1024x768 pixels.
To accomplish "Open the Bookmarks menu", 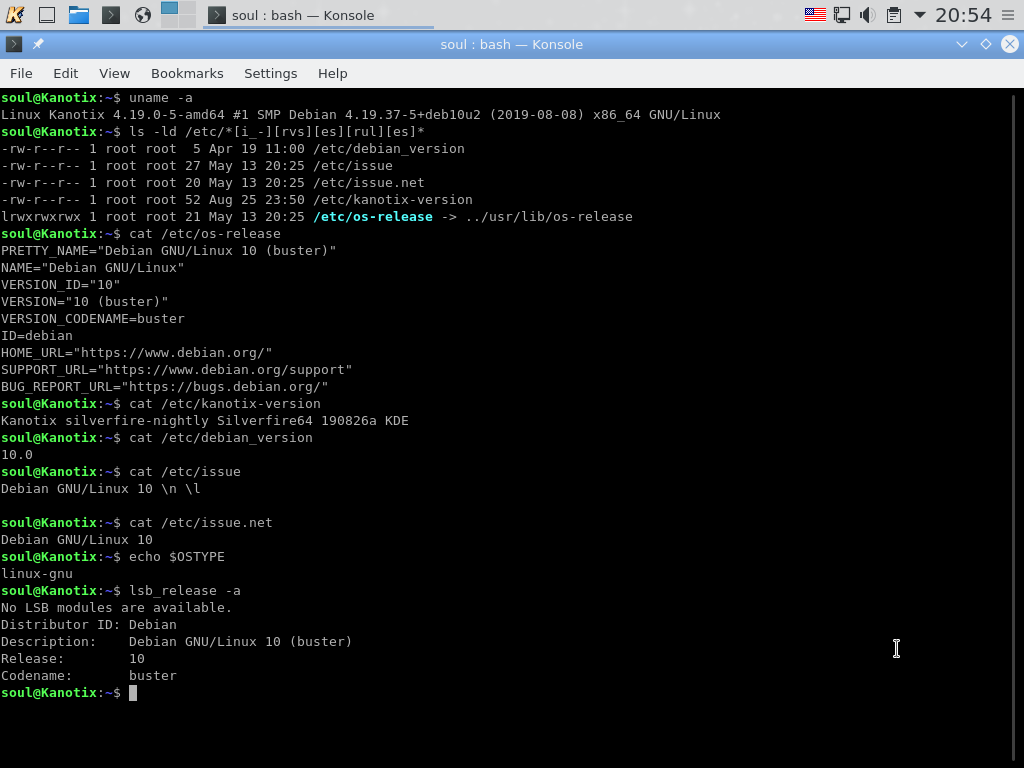I will coord(187,73).
